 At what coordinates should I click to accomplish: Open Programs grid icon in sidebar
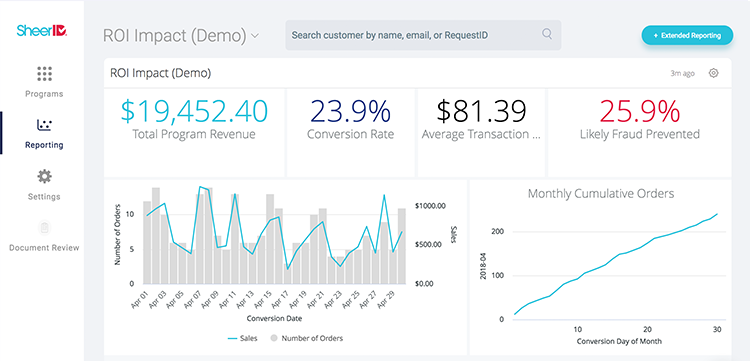coord(44,74)
